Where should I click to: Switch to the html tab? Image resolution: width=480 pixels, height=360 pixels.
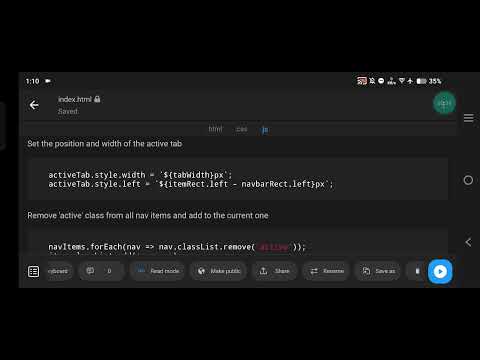215,129
